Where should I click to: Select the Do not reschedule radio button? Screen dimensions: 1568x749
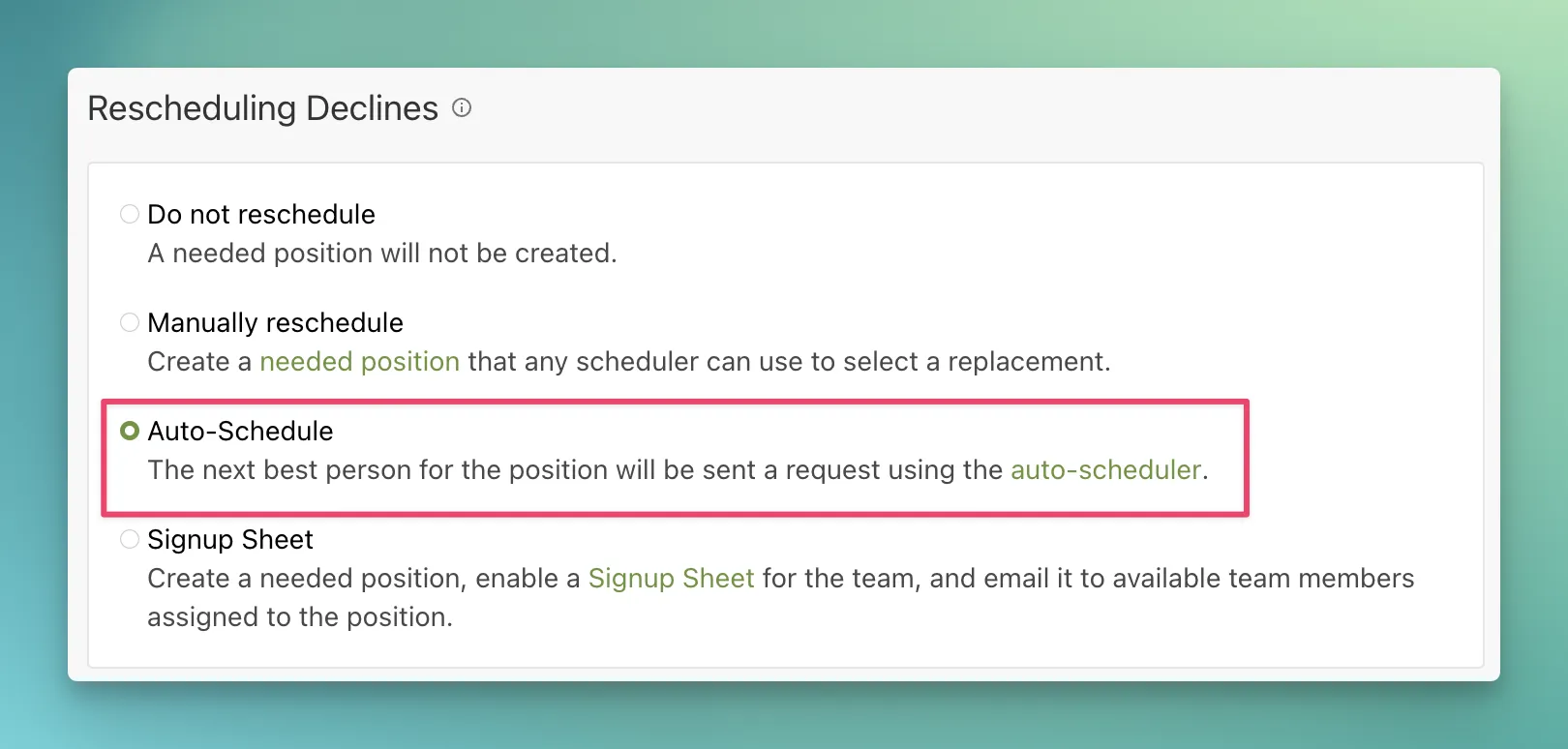click(130, 214)
